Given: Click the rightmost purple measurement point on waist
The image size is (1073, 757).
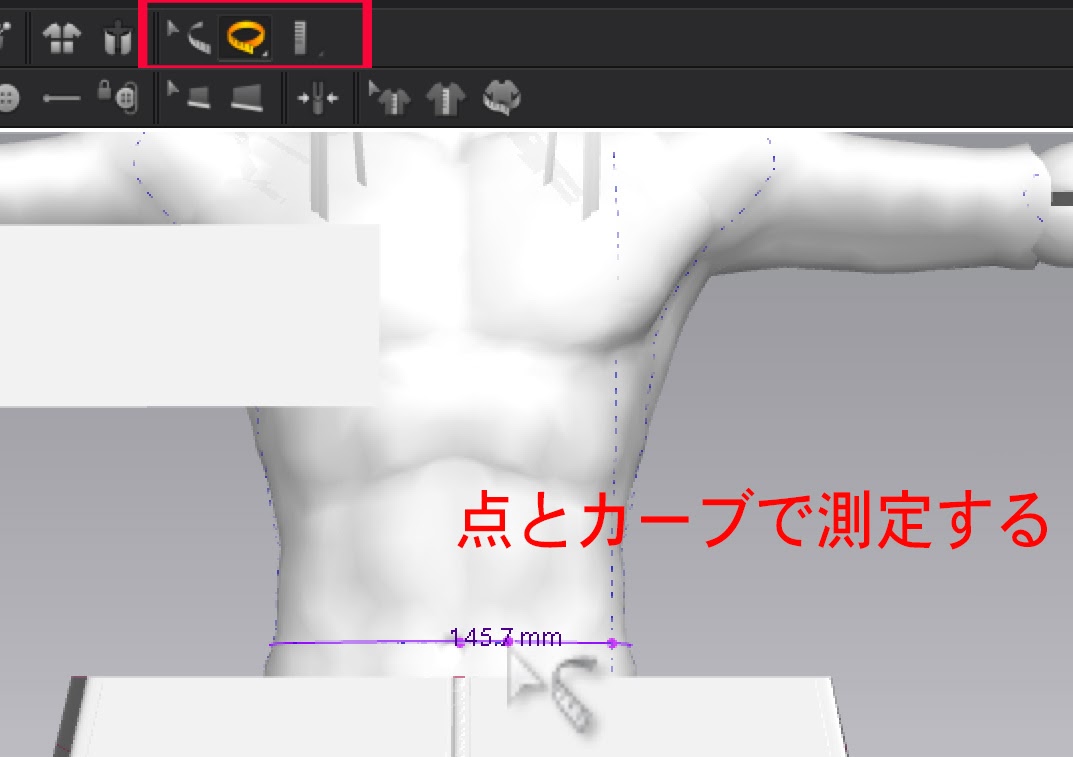Looking at the screenshot, I should (x=612, y=643).
